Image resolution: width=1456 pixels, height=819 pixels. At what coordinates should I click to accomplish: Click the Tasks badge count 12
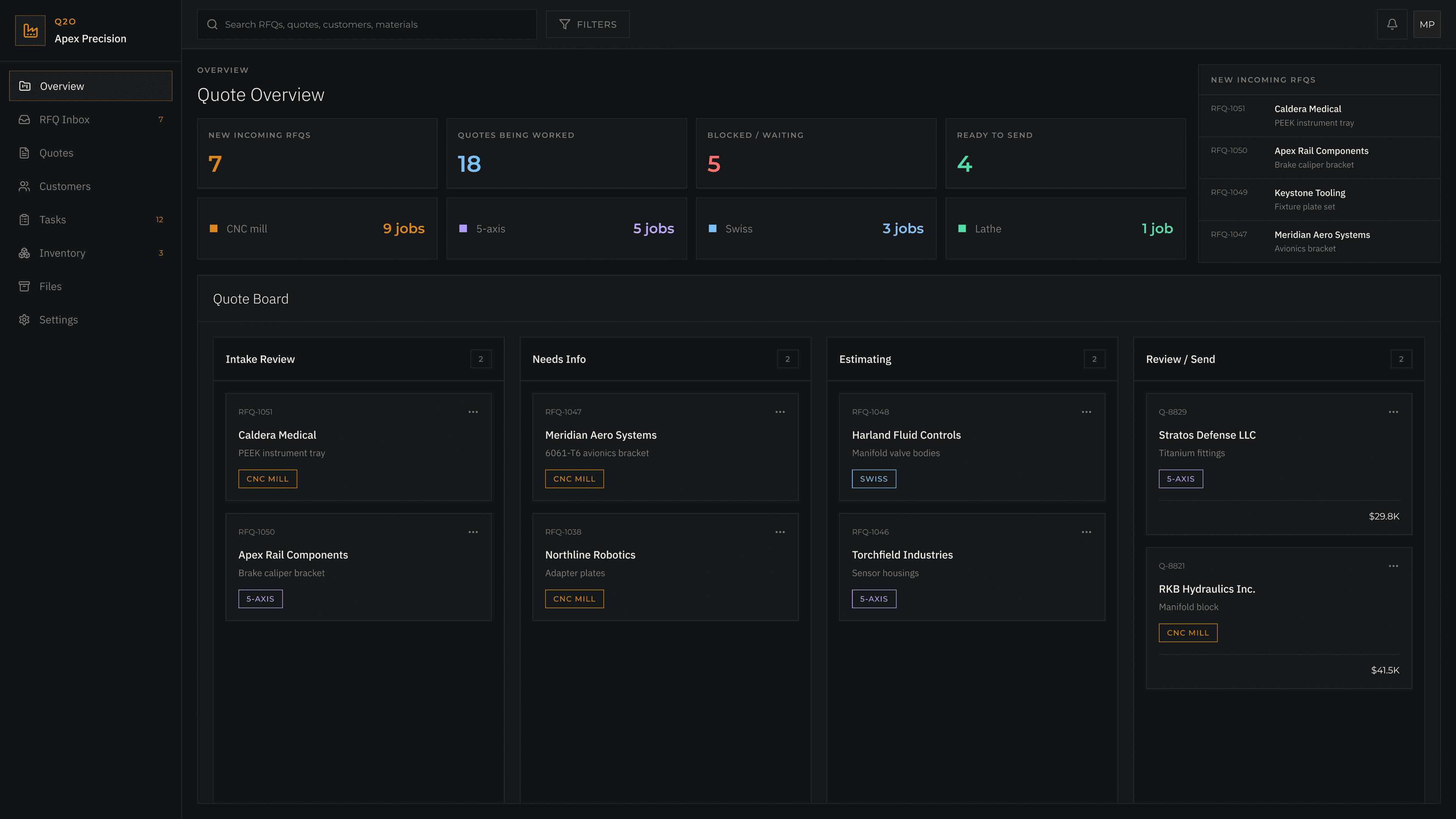pyautogui.click(x=159, y=219)
